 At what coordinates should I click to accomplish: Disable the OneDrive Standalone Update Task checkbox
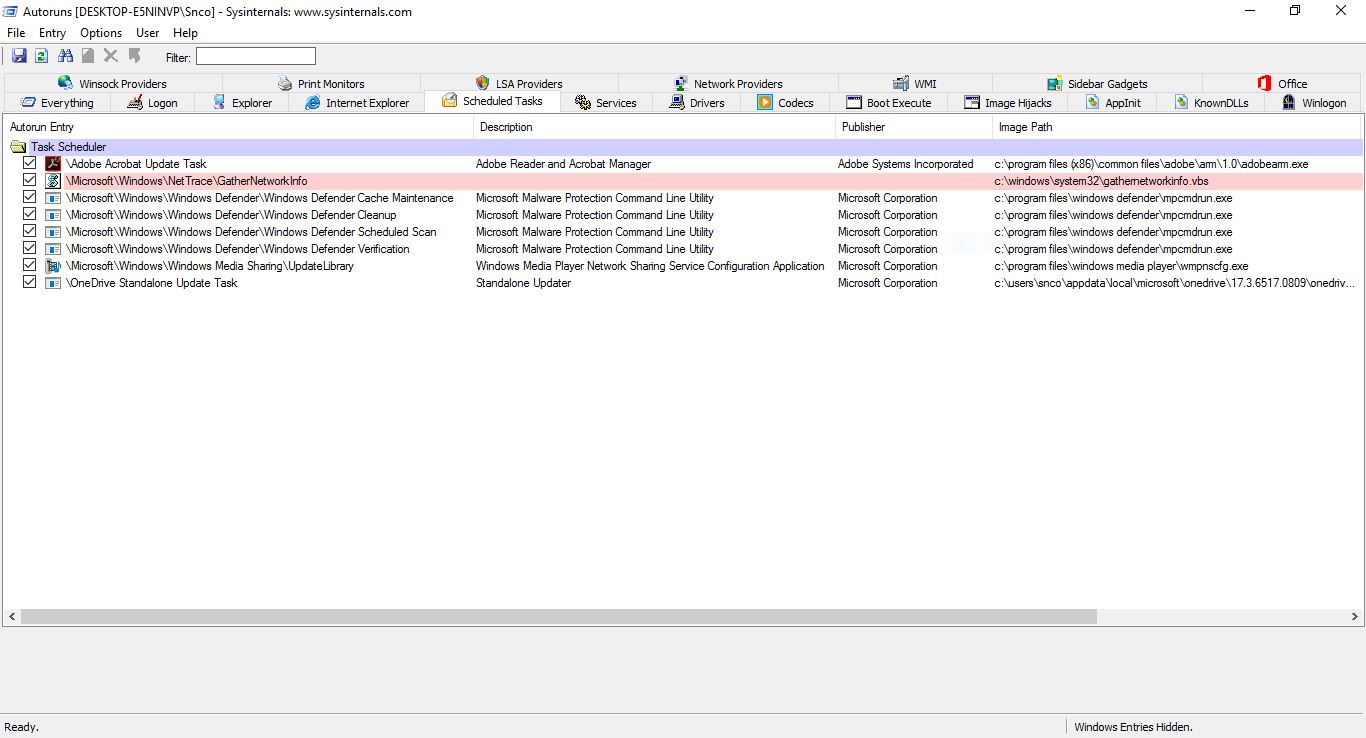pyautogui.click(x=30, y=283)
